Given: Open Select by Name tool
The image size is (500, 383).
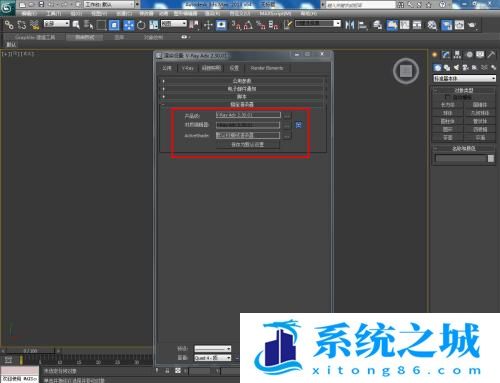Looking at the screenshot, I should click(x=88, y=25).
